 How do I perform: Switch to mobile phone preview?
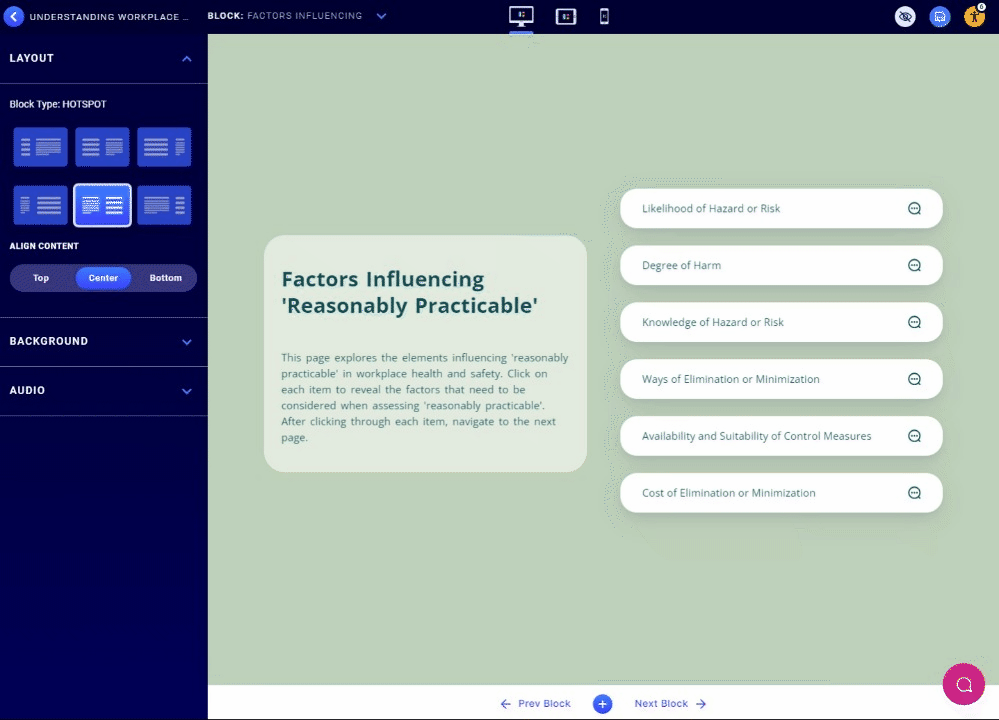tap(603, 16)
